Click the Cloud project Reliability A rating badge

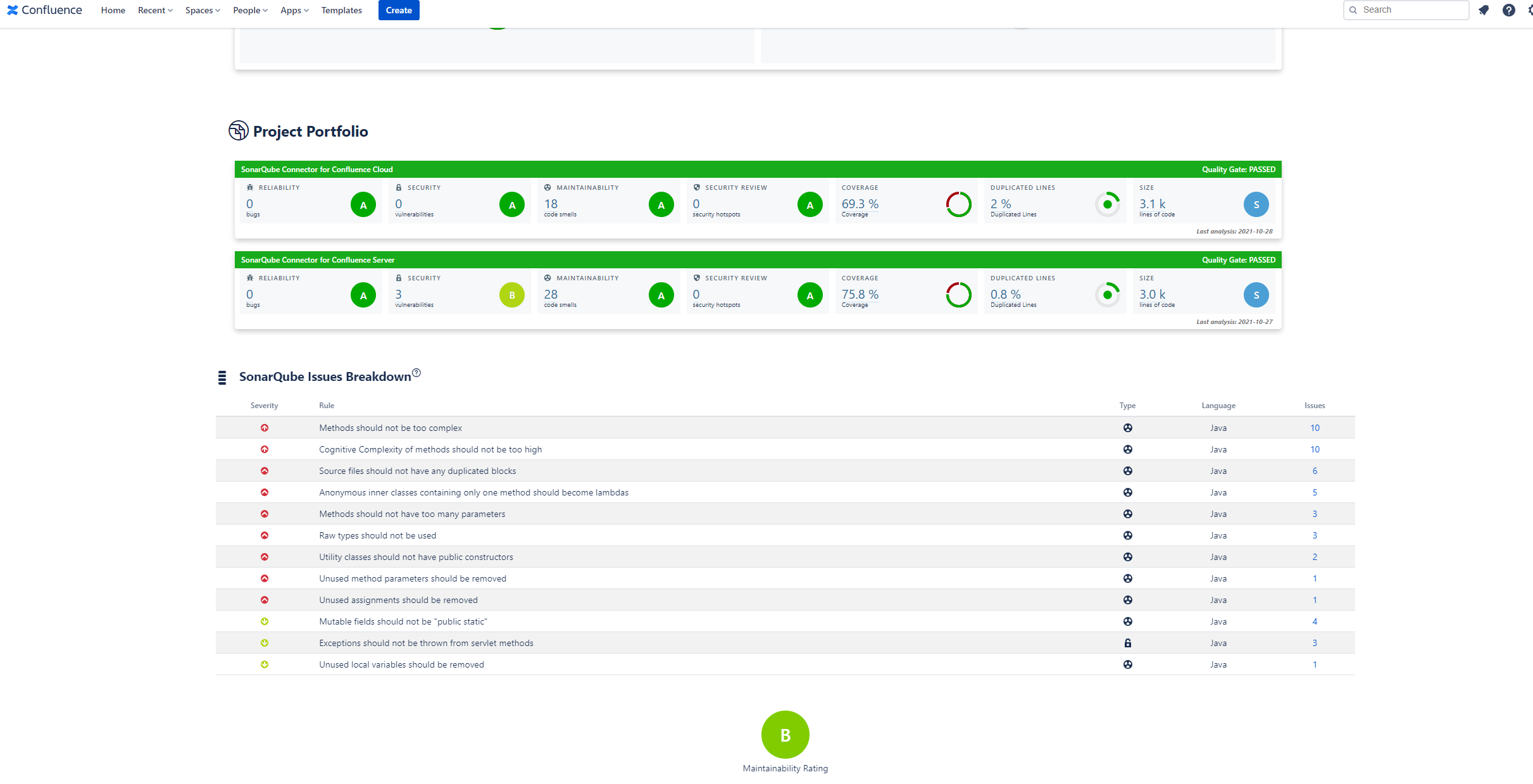coord(363,204)
